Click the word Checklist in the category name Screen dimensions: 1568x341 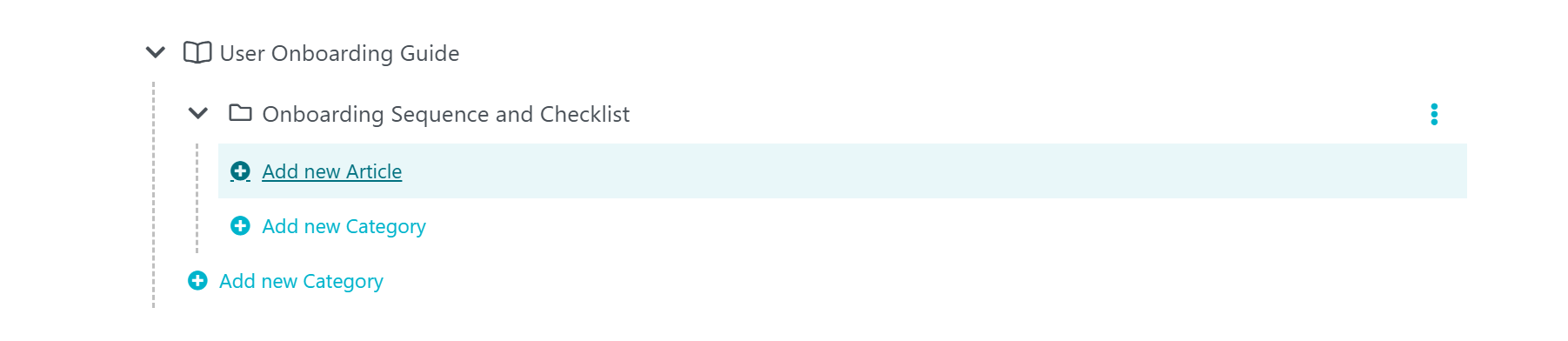[584, 114]
